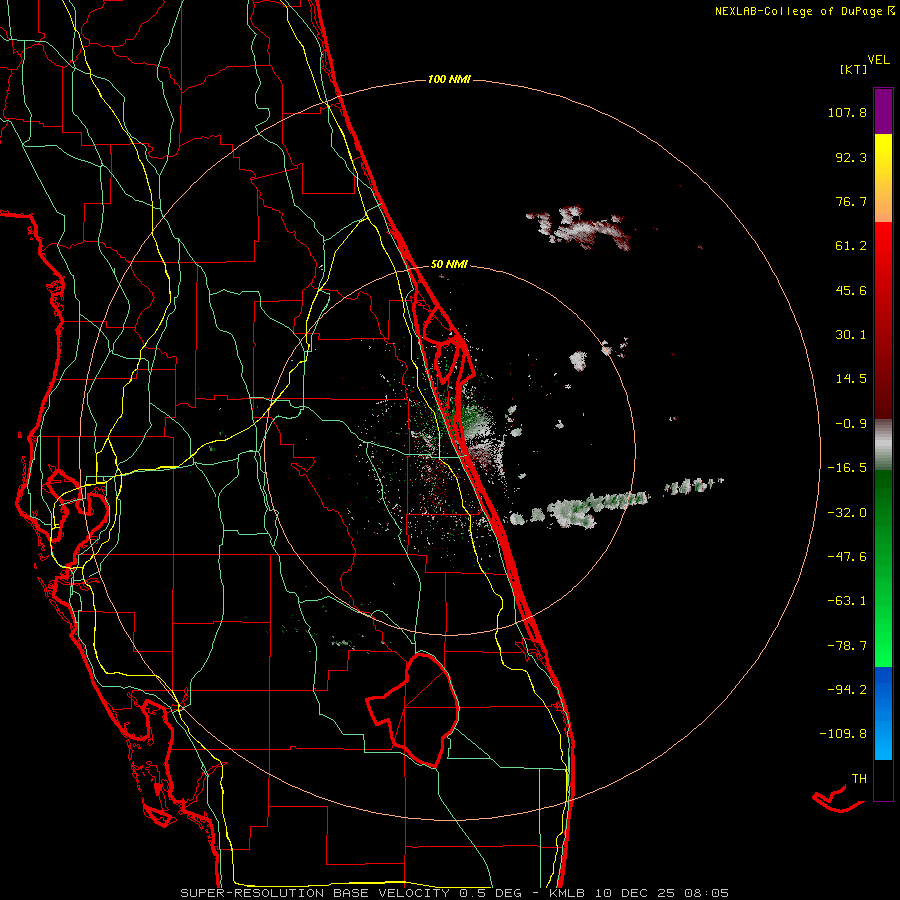Click the -78.7 legend value

click(x=847, y=646)
